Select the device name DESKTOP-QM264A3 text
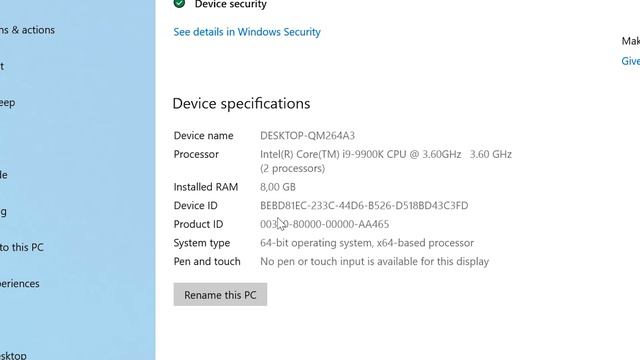The height and width of the screenshot is (360, 640). click(307, 136)
